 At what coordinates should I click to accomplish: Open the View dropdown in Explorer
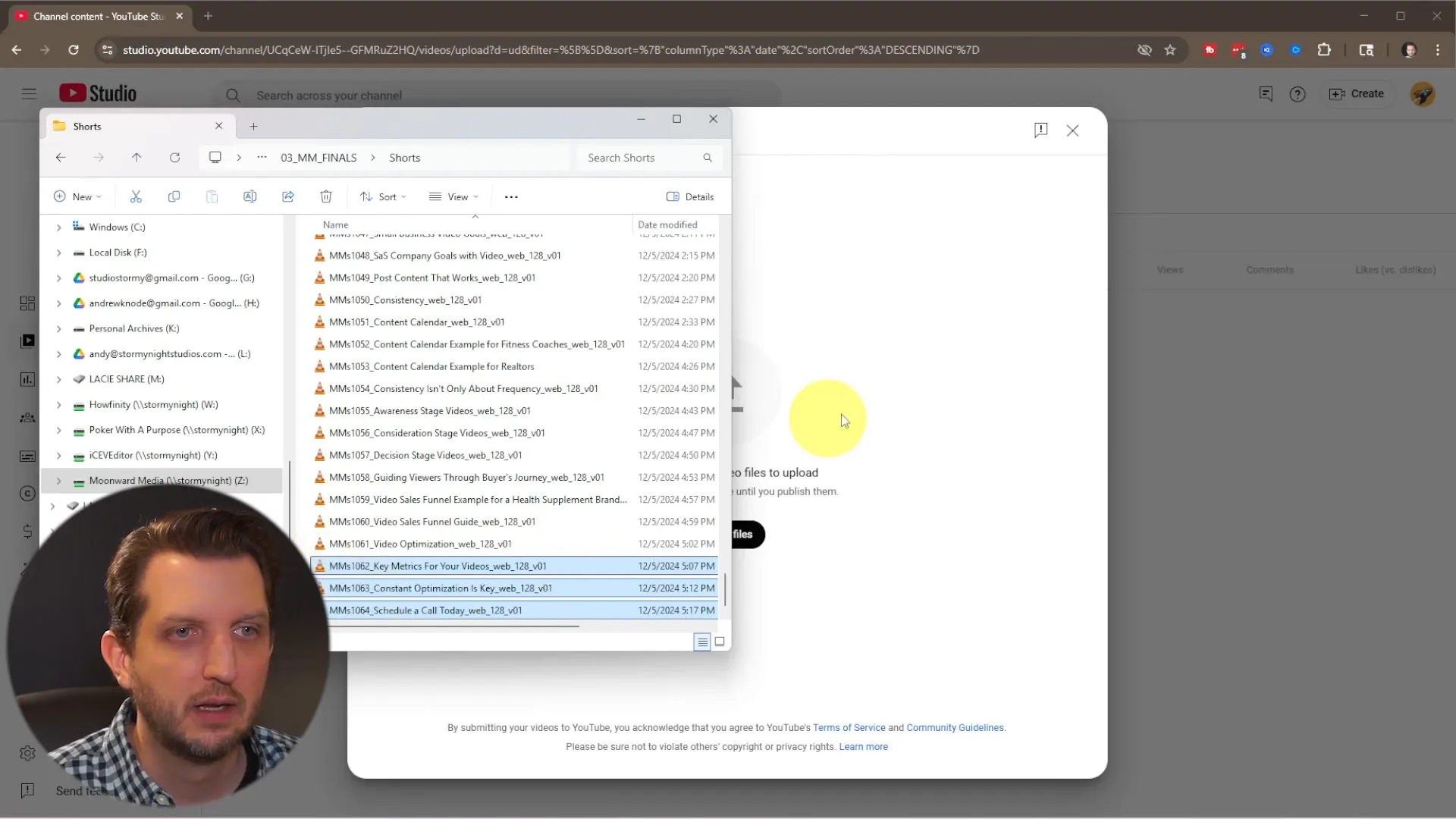pyautogui.click(x=453, y=196)
